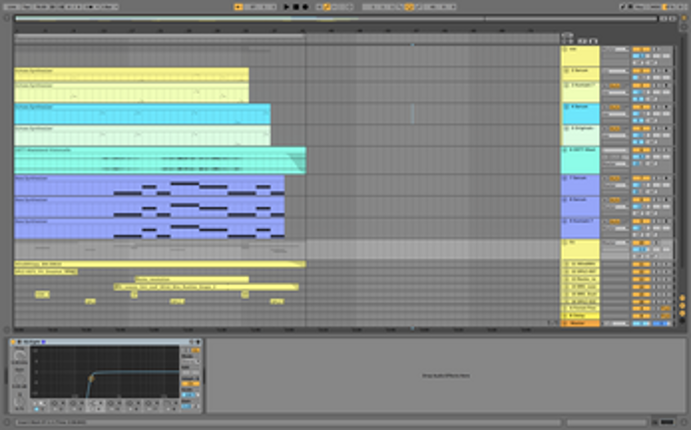Select the Master track header
This screenshot has width=691, height=430.
tap(581, 323)
